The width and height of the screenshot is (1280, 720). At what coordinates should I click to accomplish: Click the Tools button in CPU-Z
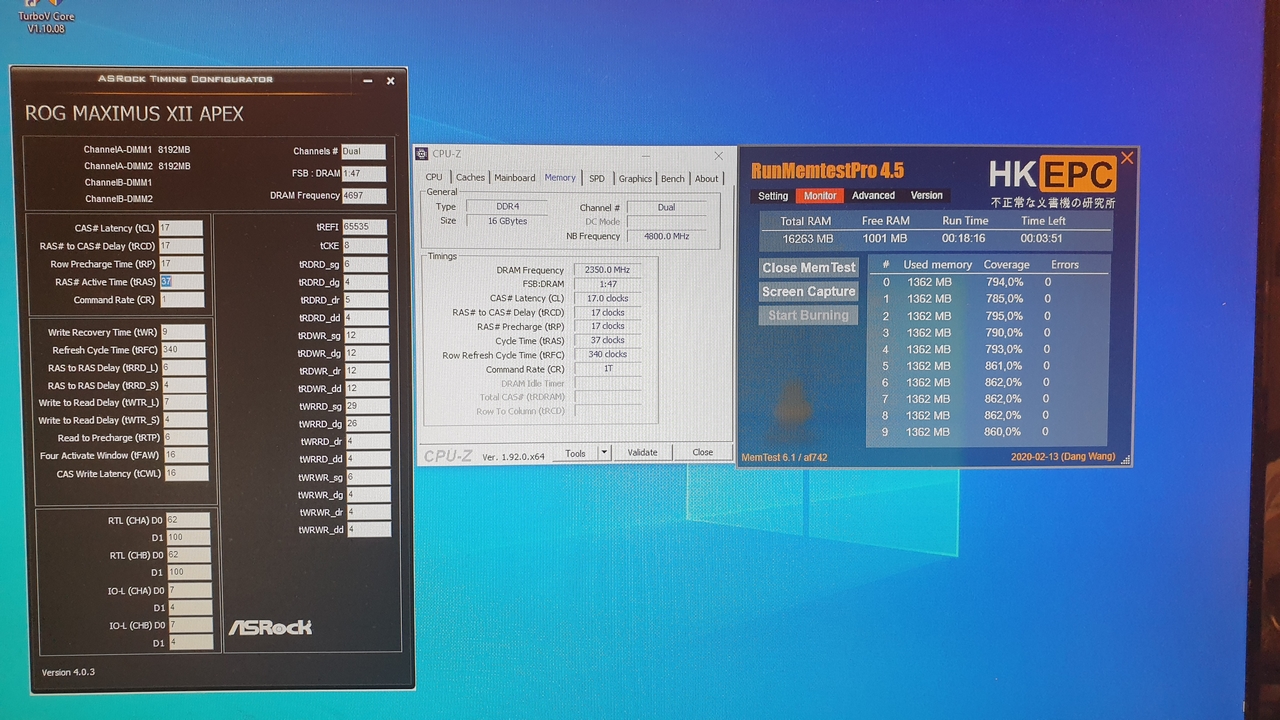tap(575, 453)
